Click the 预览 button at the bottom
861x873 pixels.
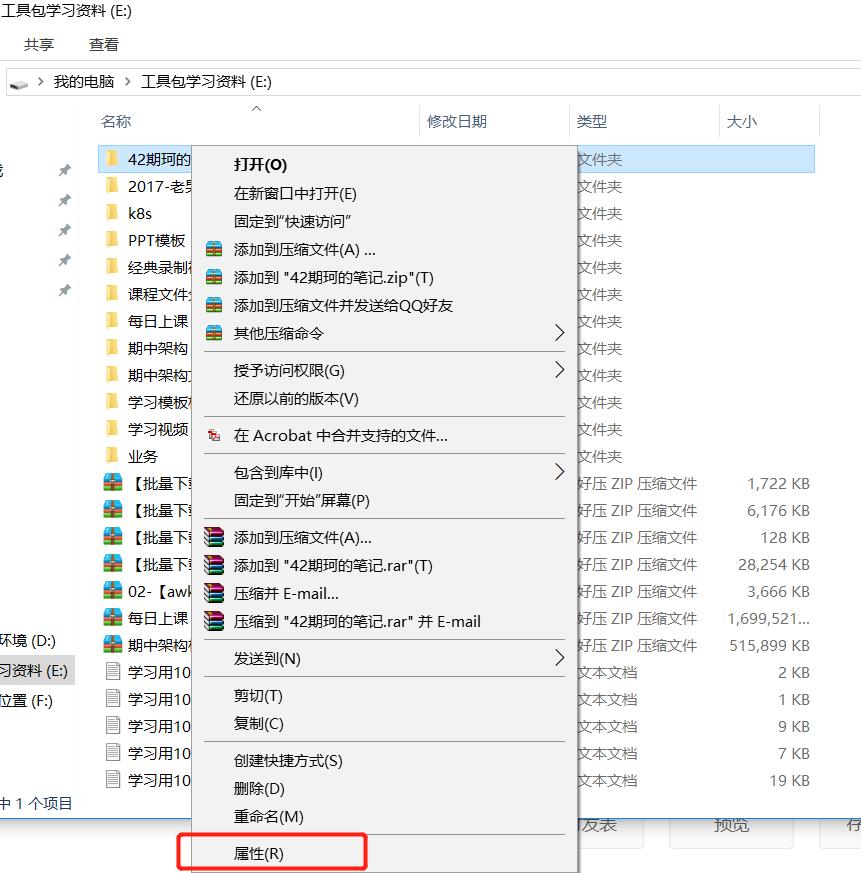coord(731,826)
